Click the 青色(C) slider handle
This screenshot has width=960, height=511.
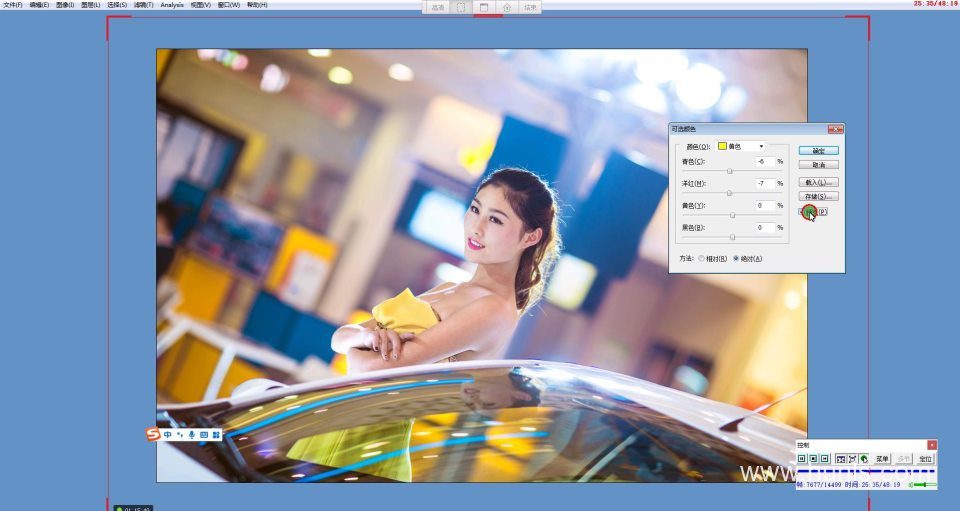coord(729,171)
